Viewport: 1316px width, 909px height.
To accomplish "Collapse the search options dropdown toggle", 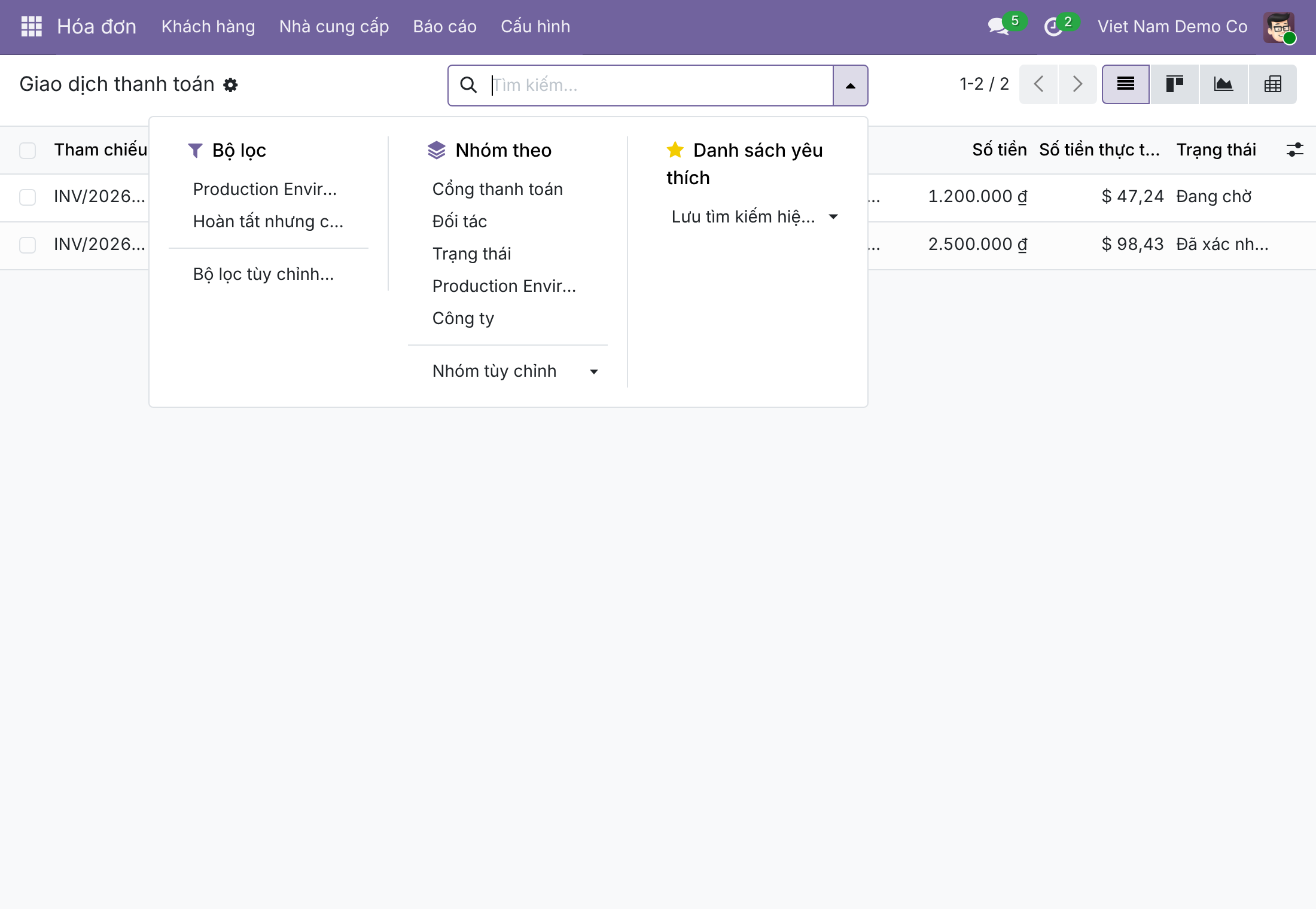I will click(x=850, y=86).
